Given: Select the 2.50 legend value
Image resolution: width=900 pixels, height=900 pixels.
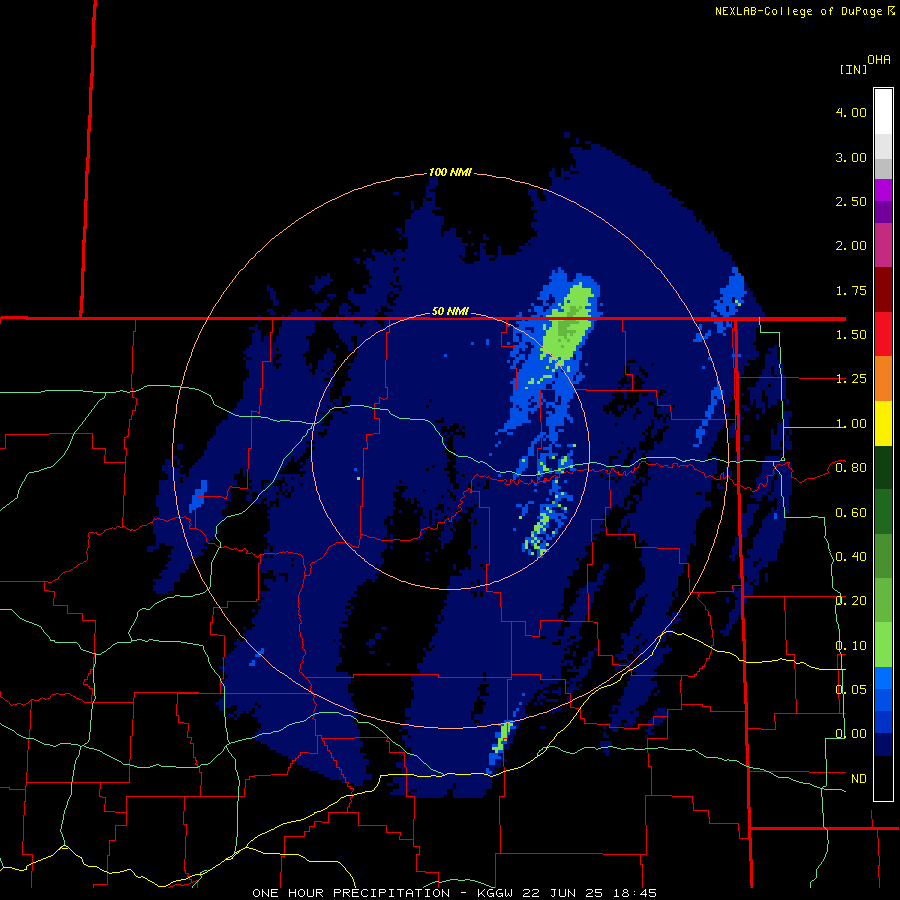Looking at the screenshot, I should coord(851,201).
